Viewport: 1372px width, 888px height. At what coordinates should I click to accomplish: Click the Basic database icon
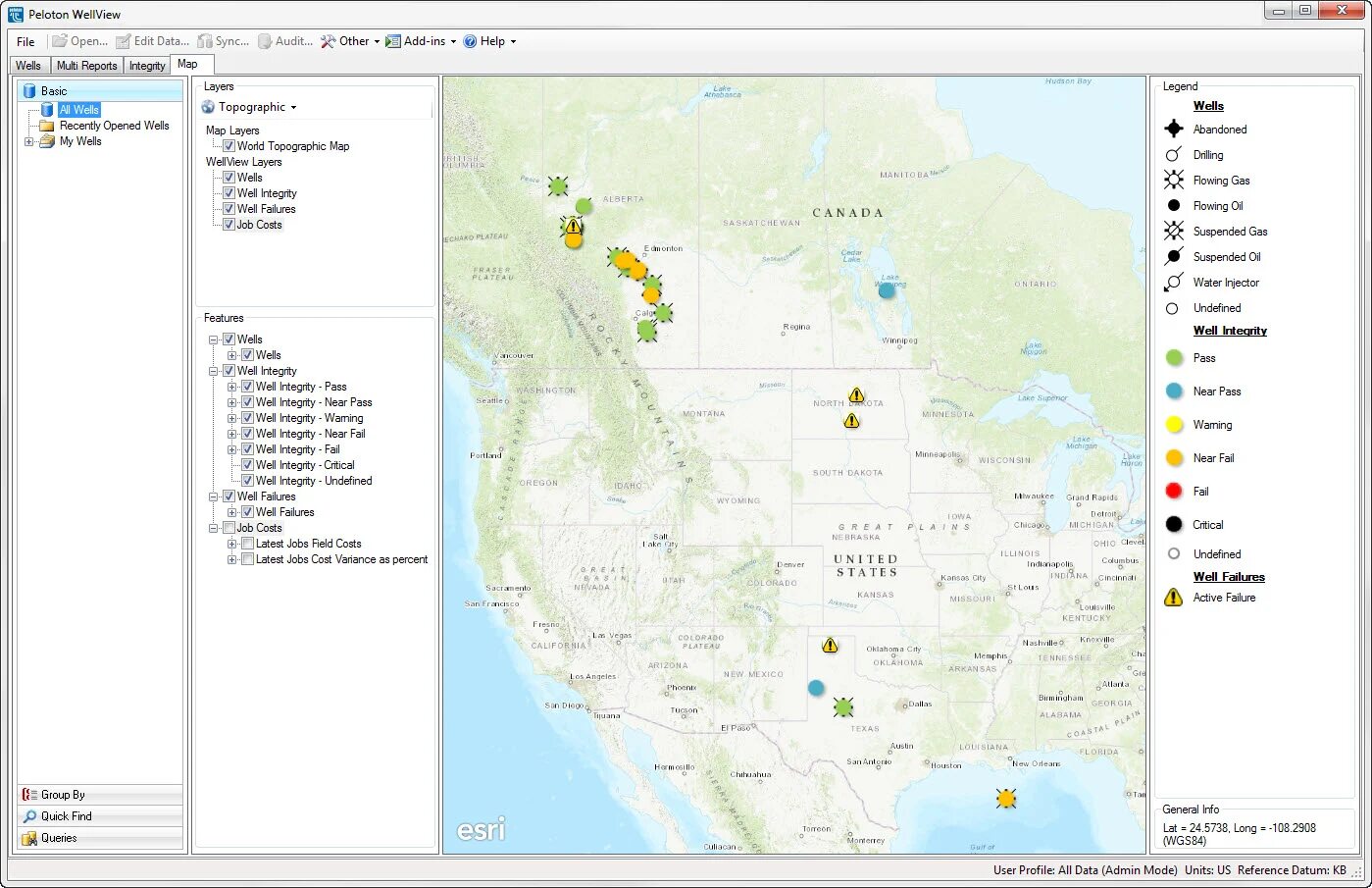[x=29, y=90]
